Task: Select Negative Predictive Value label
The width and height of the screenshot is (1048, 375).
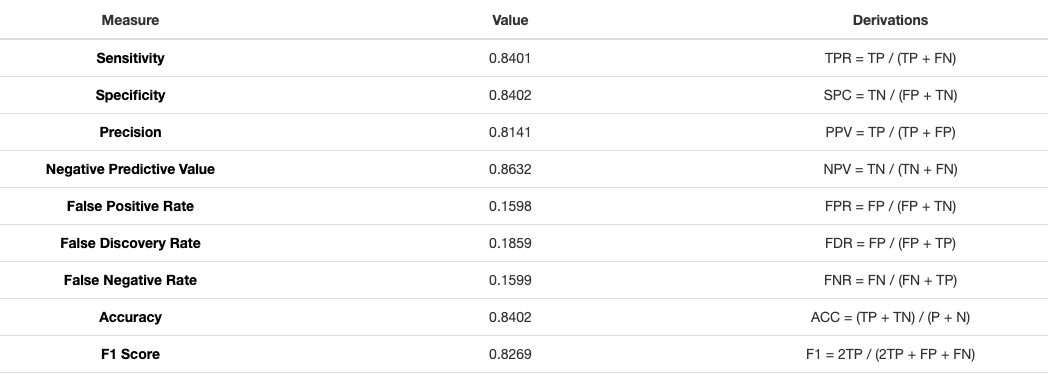Action: tap(130, 169)
